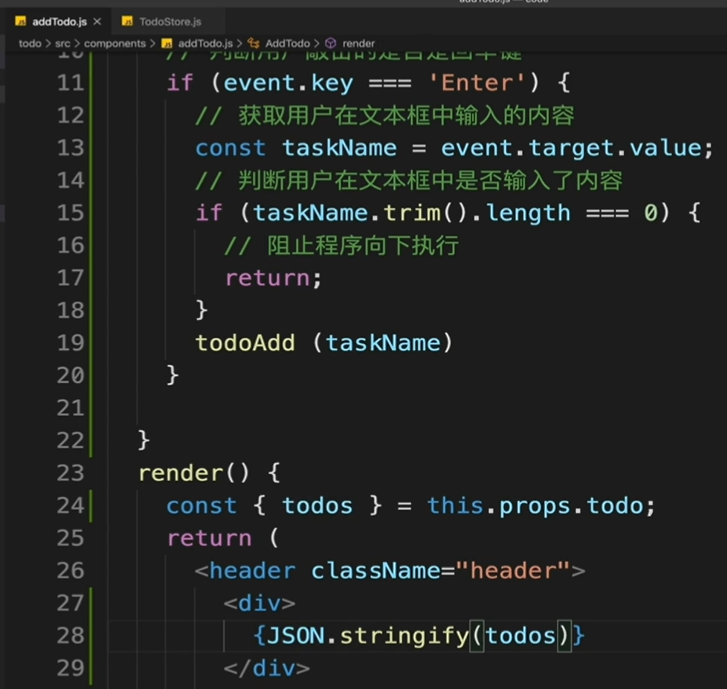The image size is (727, 689).
Task: Click the method cube icon before render breadcrumb
Action: click(330, 44)
